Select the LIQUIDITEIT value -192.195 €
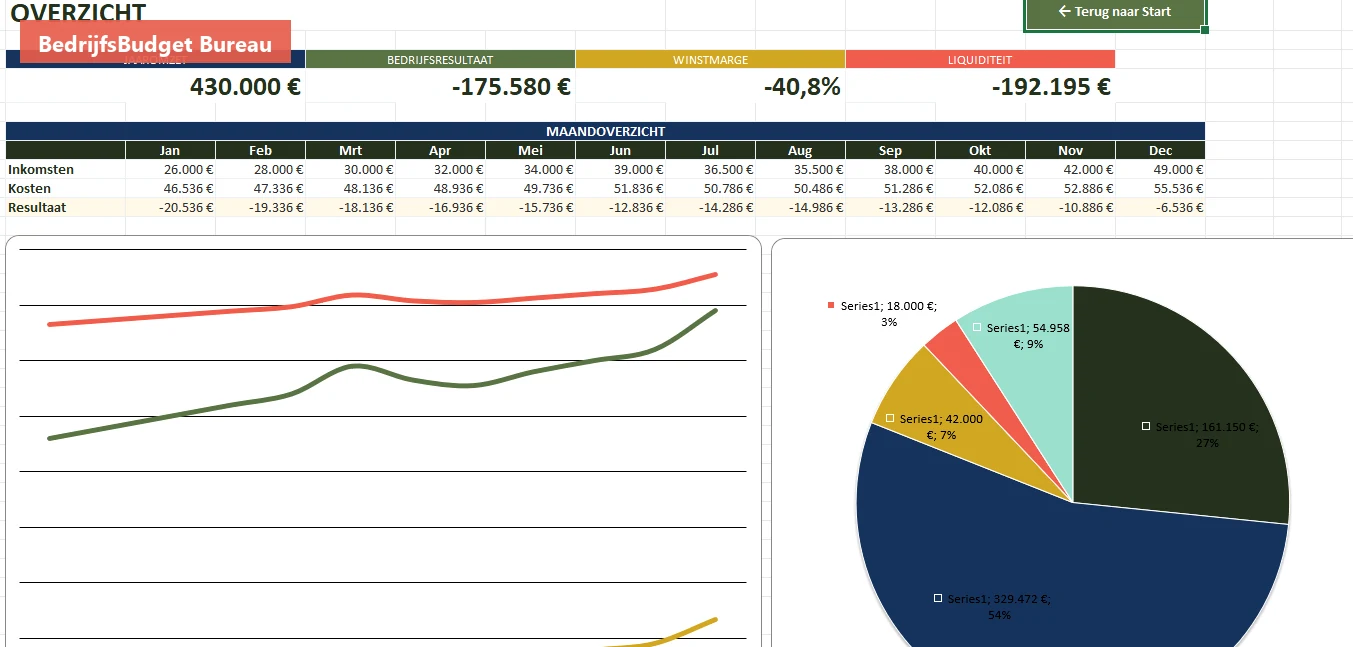The height and width of the screenshot is (647, 1353). pos(1051,87)
